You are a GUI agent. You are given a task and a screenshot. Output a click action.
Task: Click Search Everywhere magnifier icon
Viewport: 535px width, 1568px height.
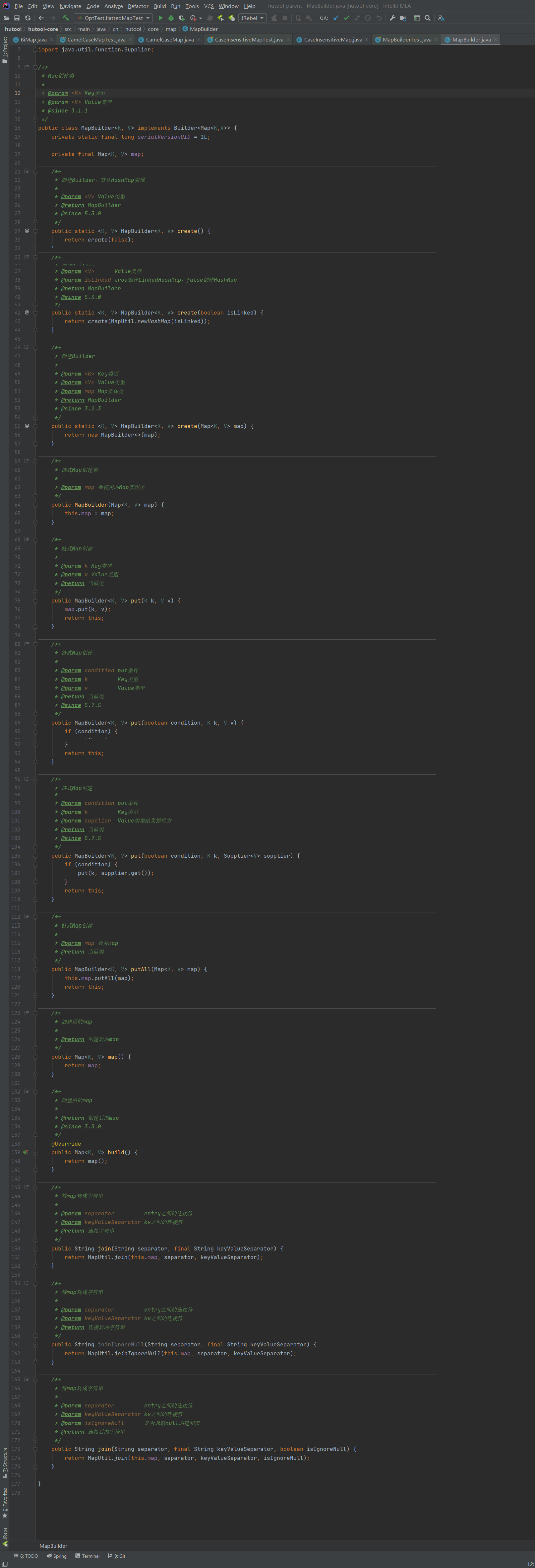click(x=427, y=18)
